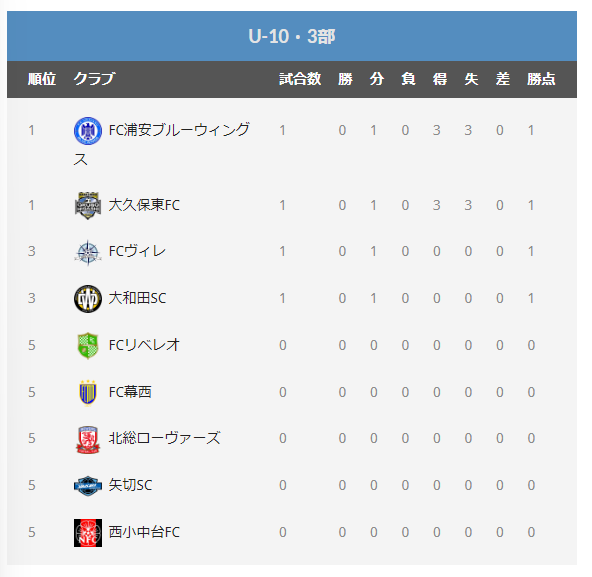Select the FCリベレオ green shield logo
The image size is (592, 577).
[x=88, y=346]
